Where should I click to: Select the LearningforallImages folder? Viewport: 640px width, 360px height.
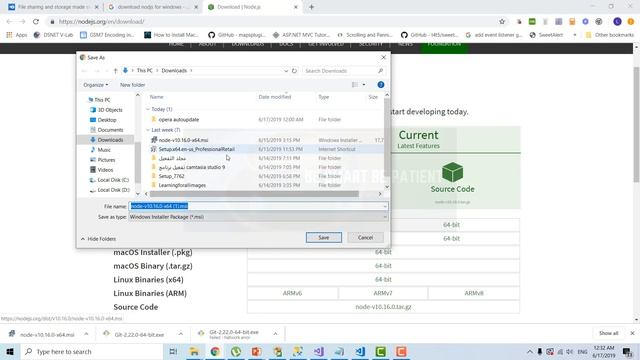[x=182, y=185]
